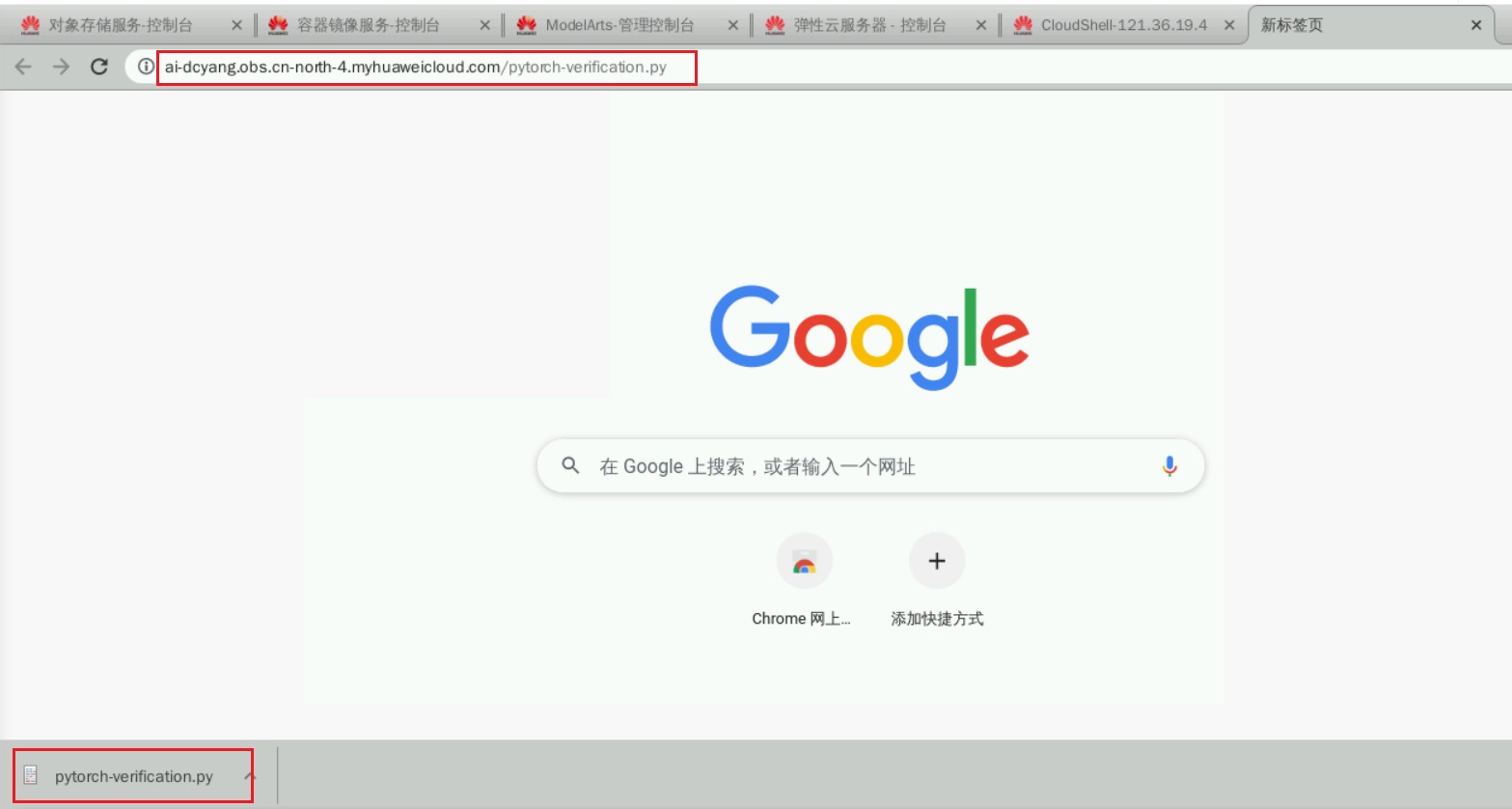Switch to the 弹性云服务器 - 控制台 tab
The image size is (1512, 809).
tap(868, 25)
